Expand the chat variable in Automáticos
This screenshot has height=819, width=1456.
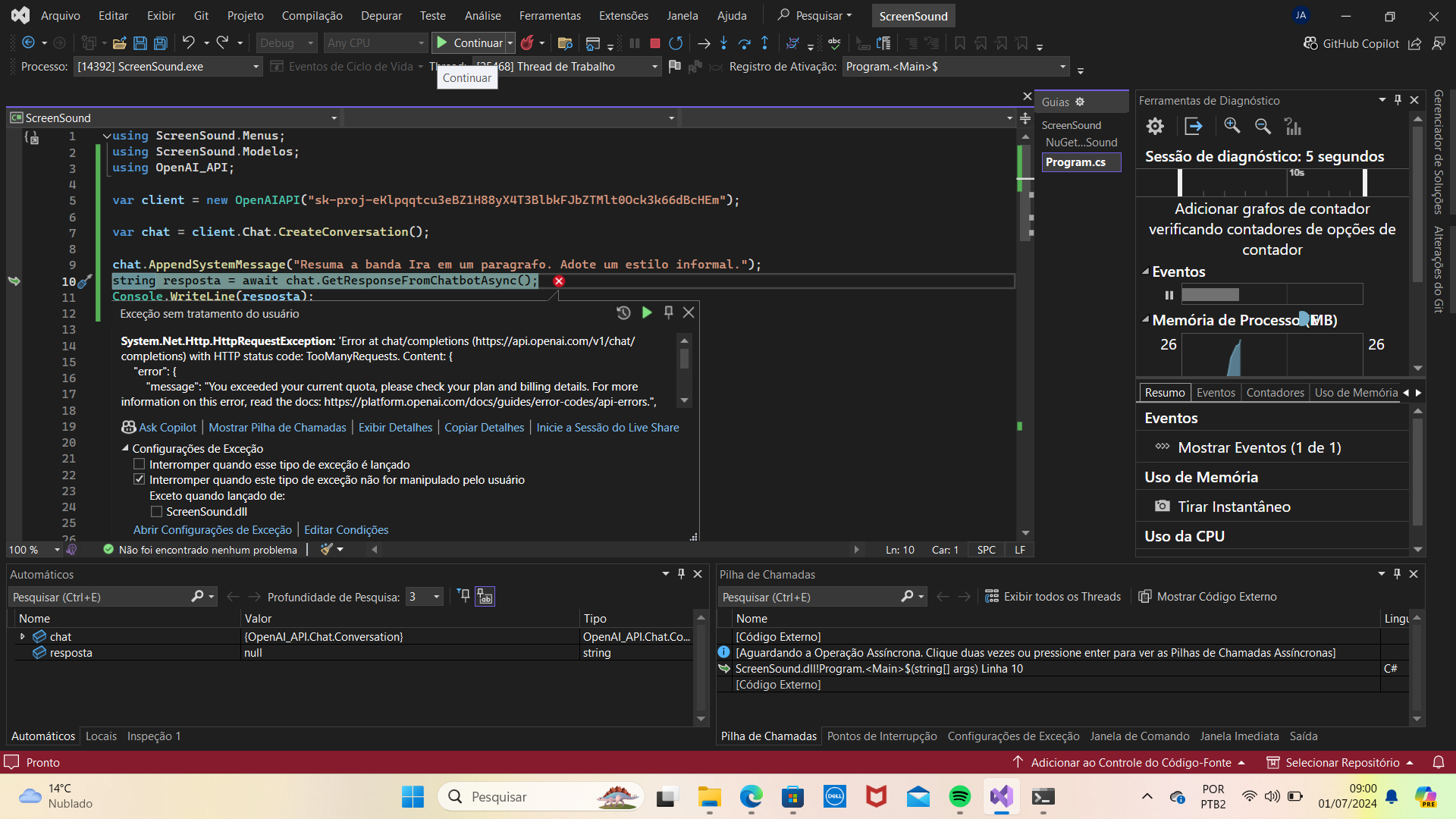pyautogui.click(x=22, y=636)
